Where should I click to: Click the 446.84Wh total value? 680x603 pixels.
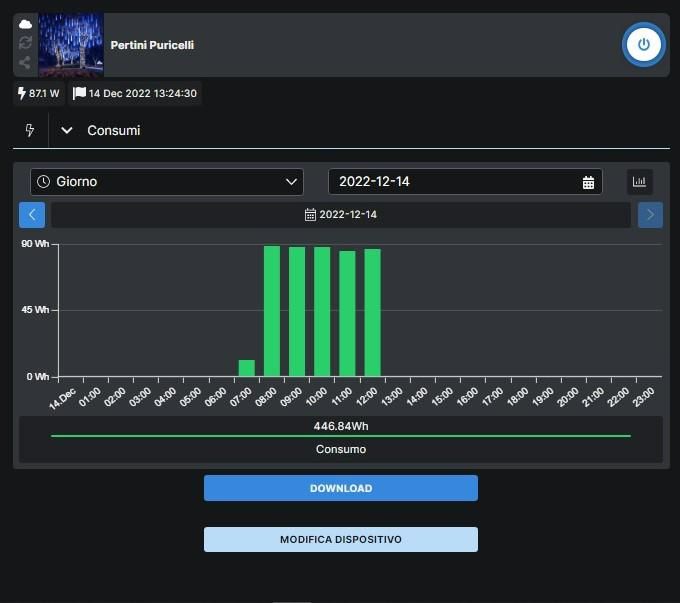click(341, 426)
